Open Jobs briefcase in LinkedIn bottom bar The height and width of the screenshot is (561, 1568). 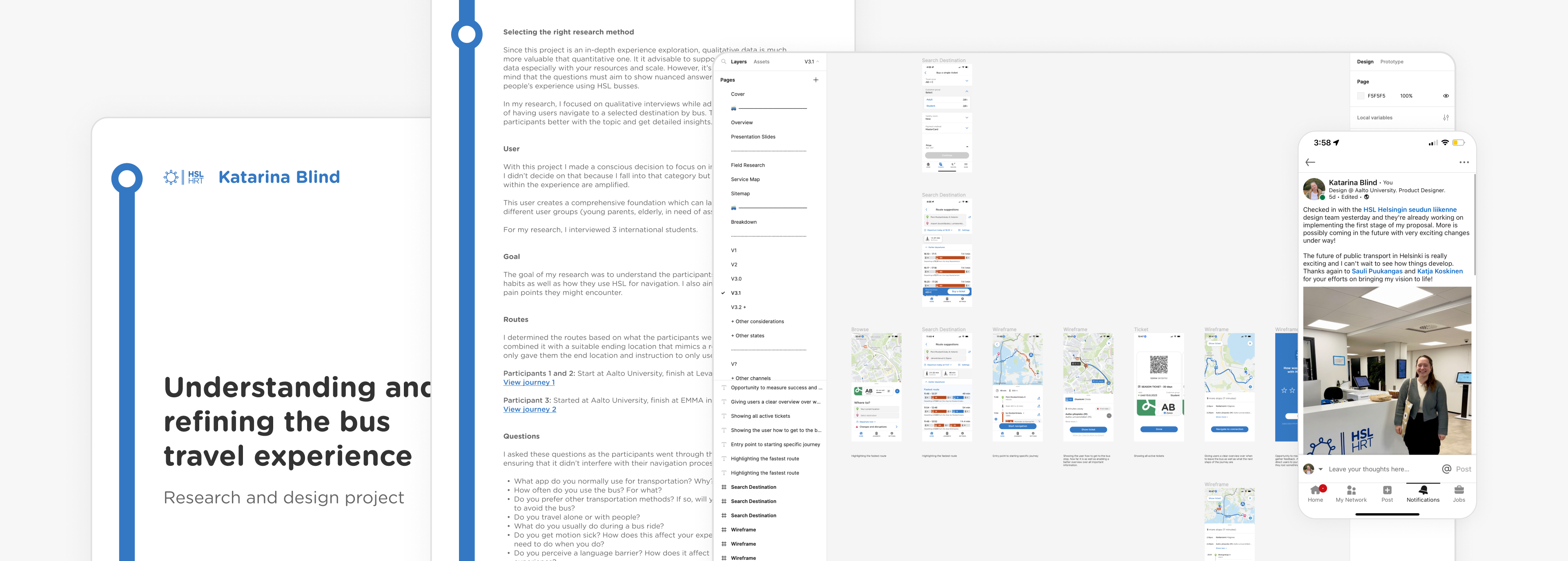(x=1459, y=494)
